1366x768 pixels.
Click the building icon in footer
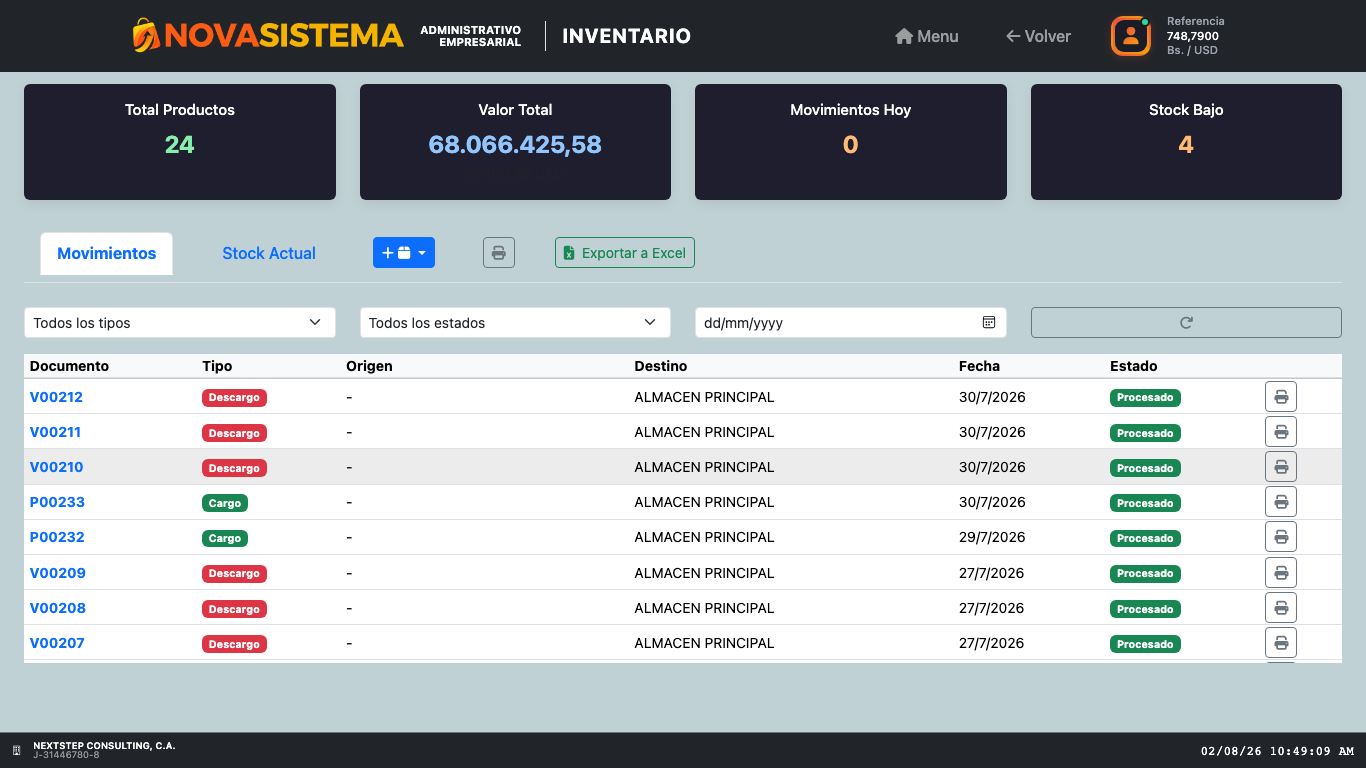(16, 750)
